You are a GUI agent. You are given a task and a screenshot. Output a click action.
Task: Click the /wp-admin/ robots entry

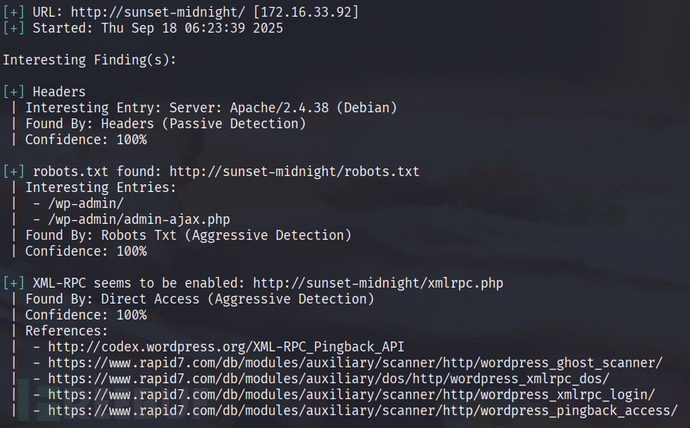click(86, 204)
